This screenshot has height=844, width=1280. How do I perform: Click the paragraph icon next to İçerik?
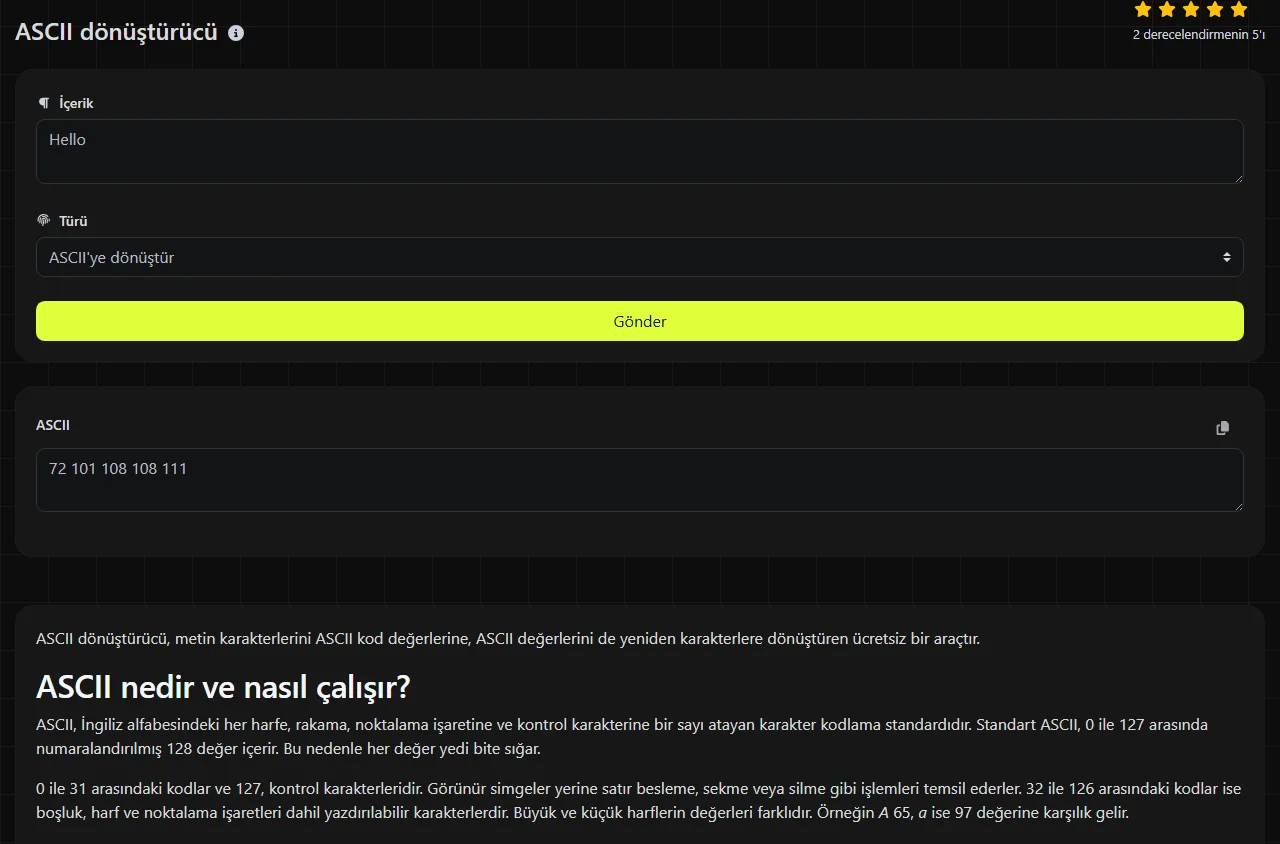(x=43, y=103)
